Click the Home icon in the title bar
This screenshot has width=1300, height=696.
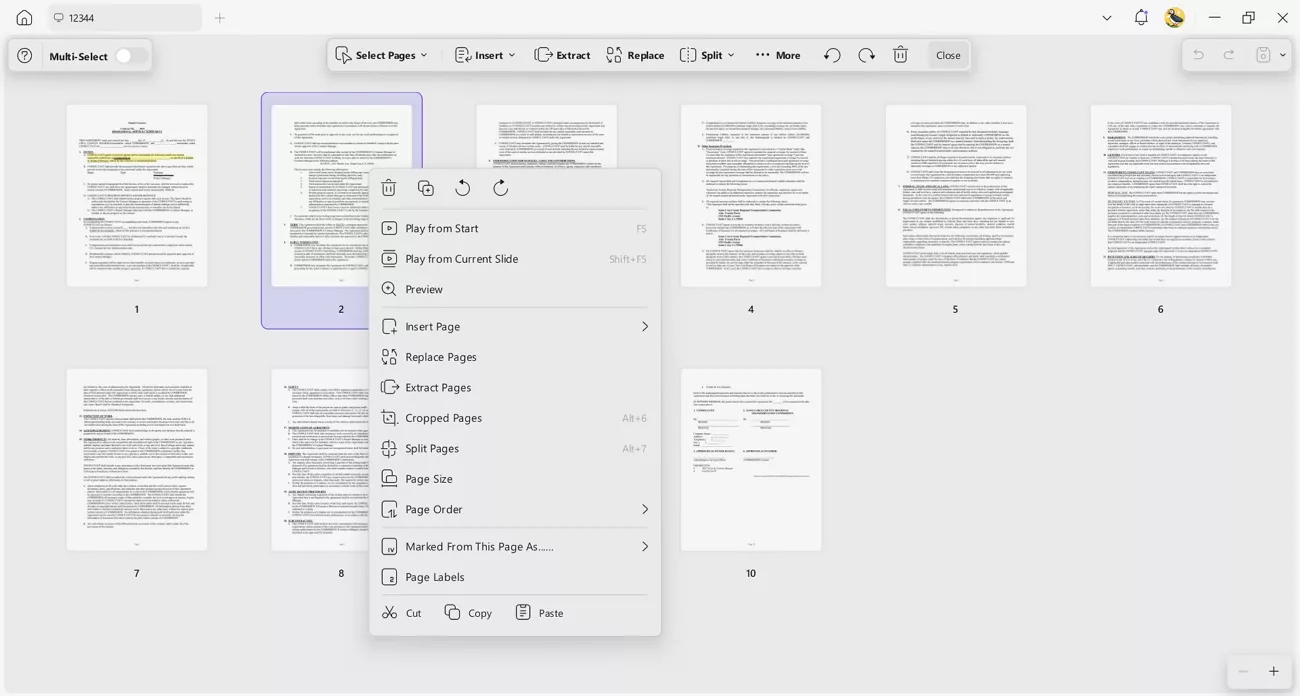click(23, 17)
